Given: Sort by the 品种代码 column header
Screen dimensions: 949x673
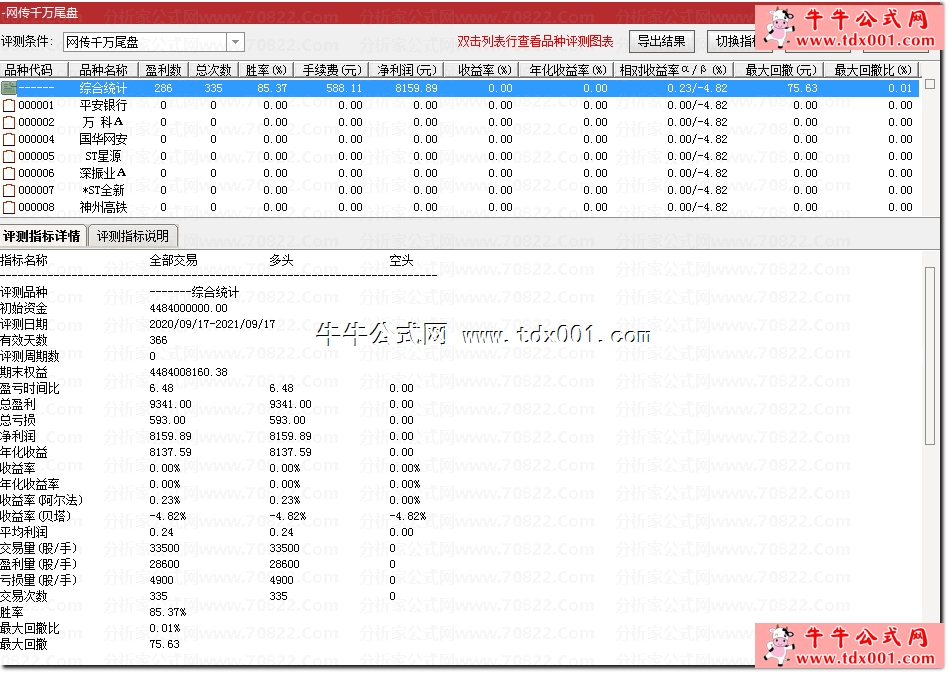Looking at the screenshot, I should coord(34,70).
